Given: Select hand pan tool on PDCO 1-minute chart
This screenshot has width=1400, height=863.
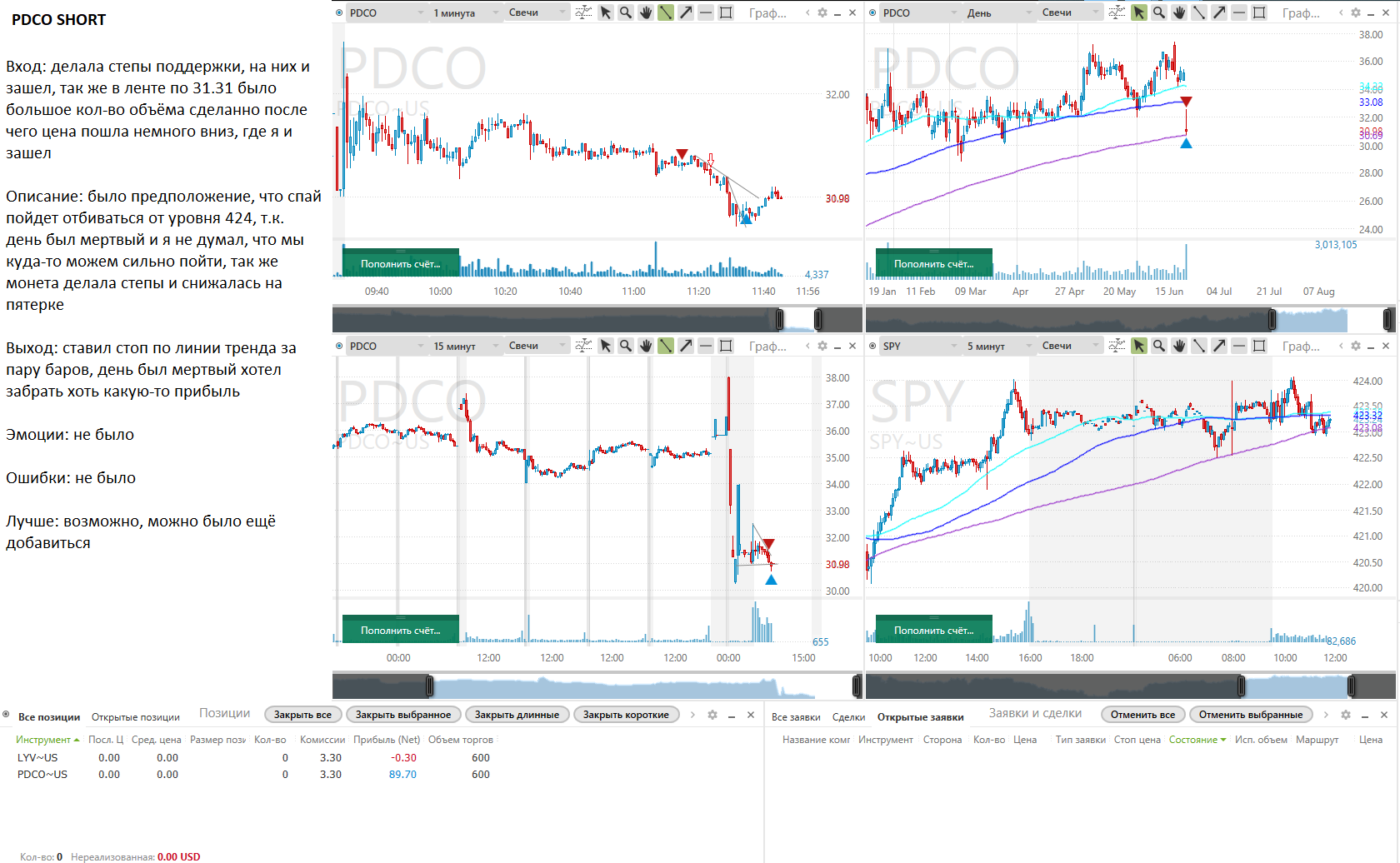Looking at the screenshot, I should point(646,12).
